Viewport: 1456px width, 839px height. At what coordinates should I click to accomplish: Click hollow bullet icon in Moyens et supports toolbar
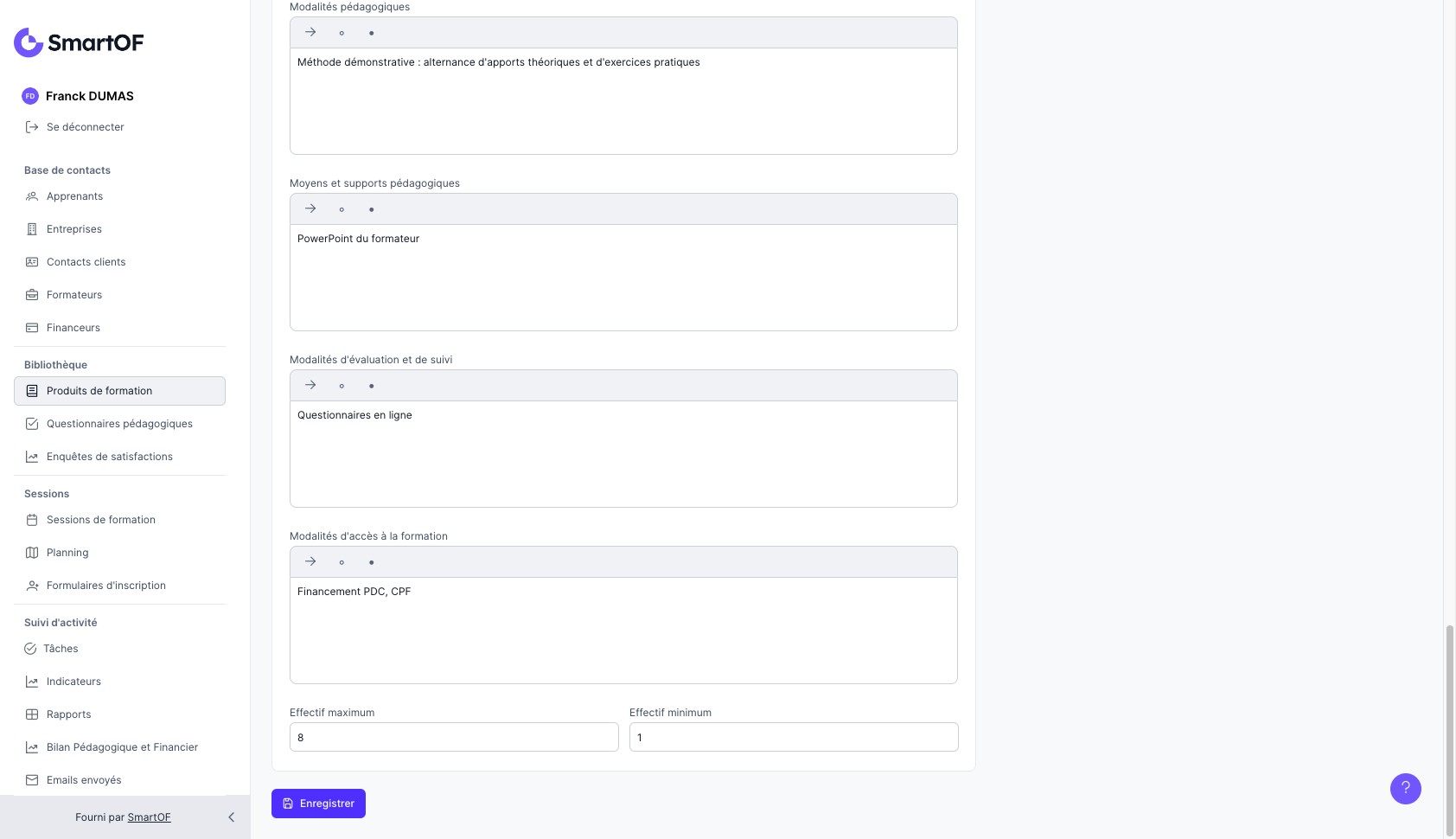(342, 209)
